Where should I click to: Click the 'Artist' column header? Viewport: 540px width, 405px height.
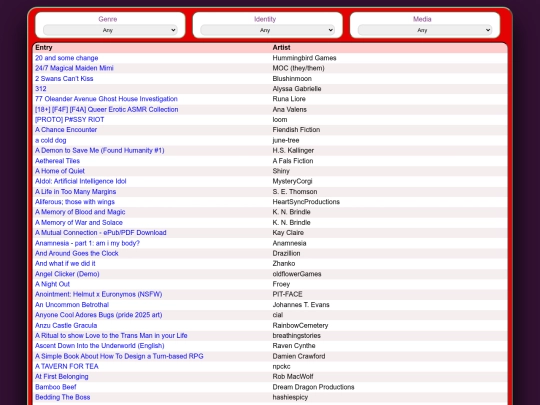point(281,48)
